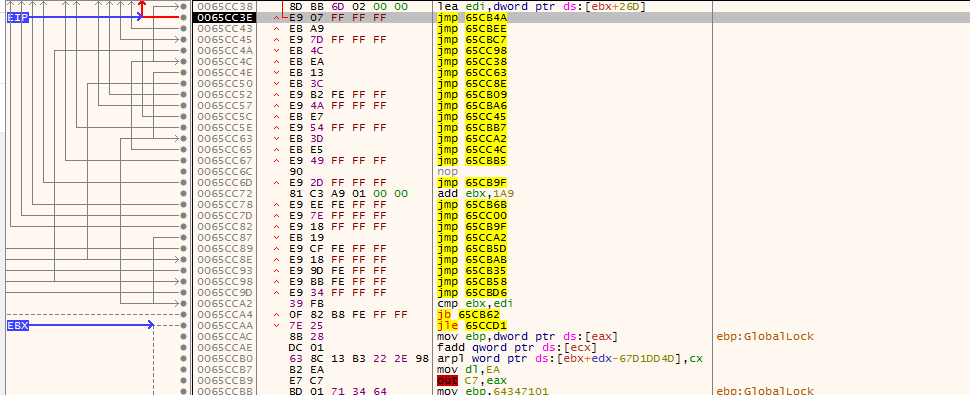Click conditional jump jle 65CCD1
Image resolution: width=970 pixels, height=395 pixels.
pos(472,325)
